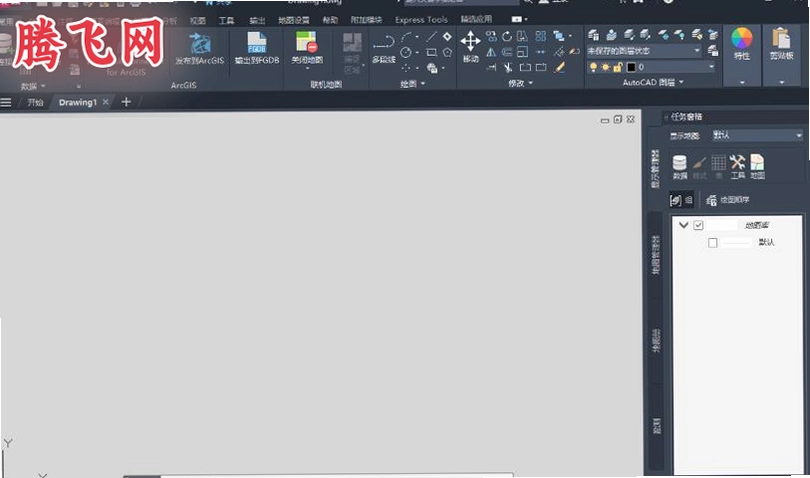Screen dimensions: 810x478
Task: Click the Data (数据) icon in task pane
Action: 680,167
